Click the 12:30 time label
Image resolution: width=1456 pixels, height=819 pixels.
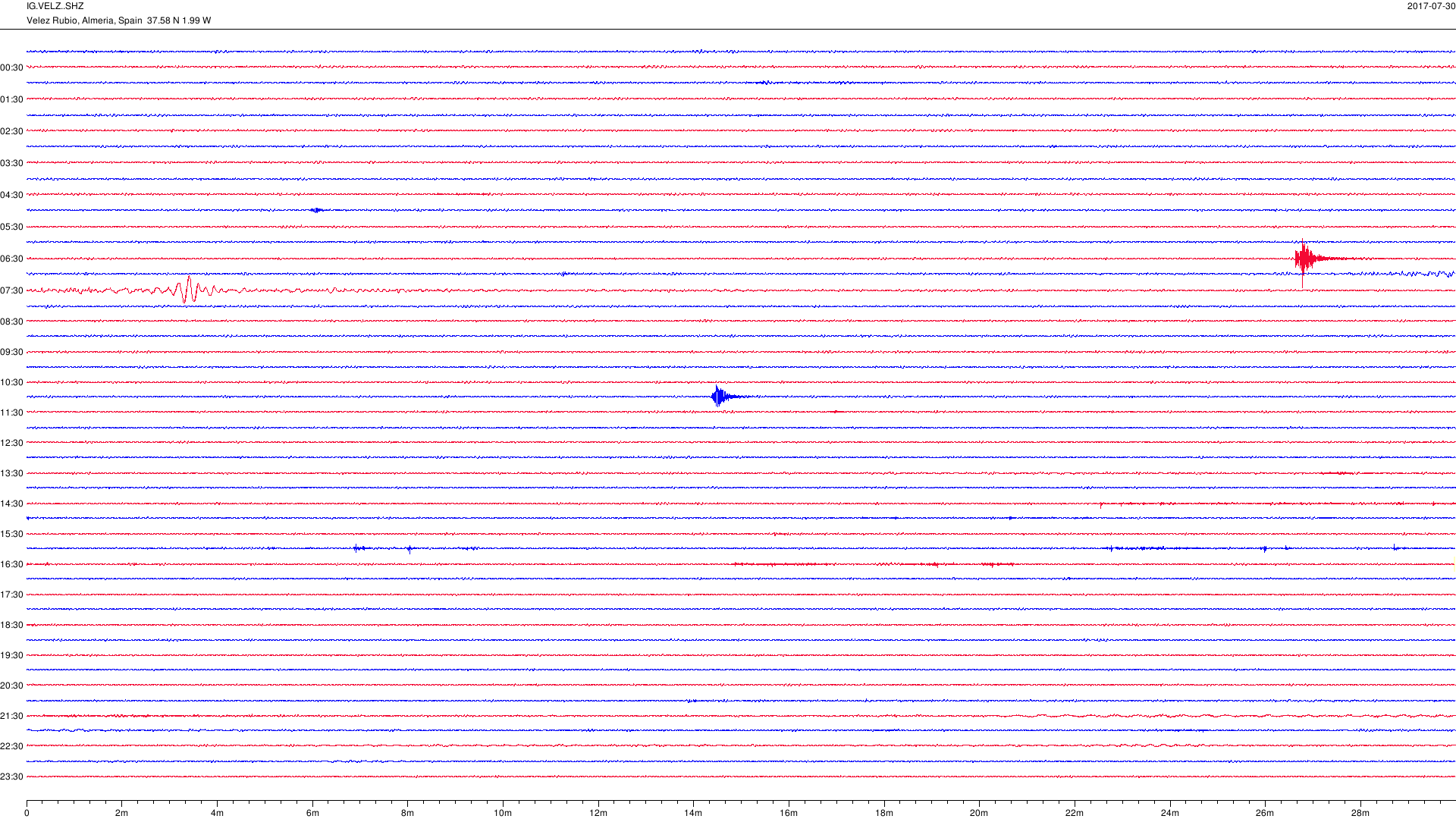pos(11,443)
